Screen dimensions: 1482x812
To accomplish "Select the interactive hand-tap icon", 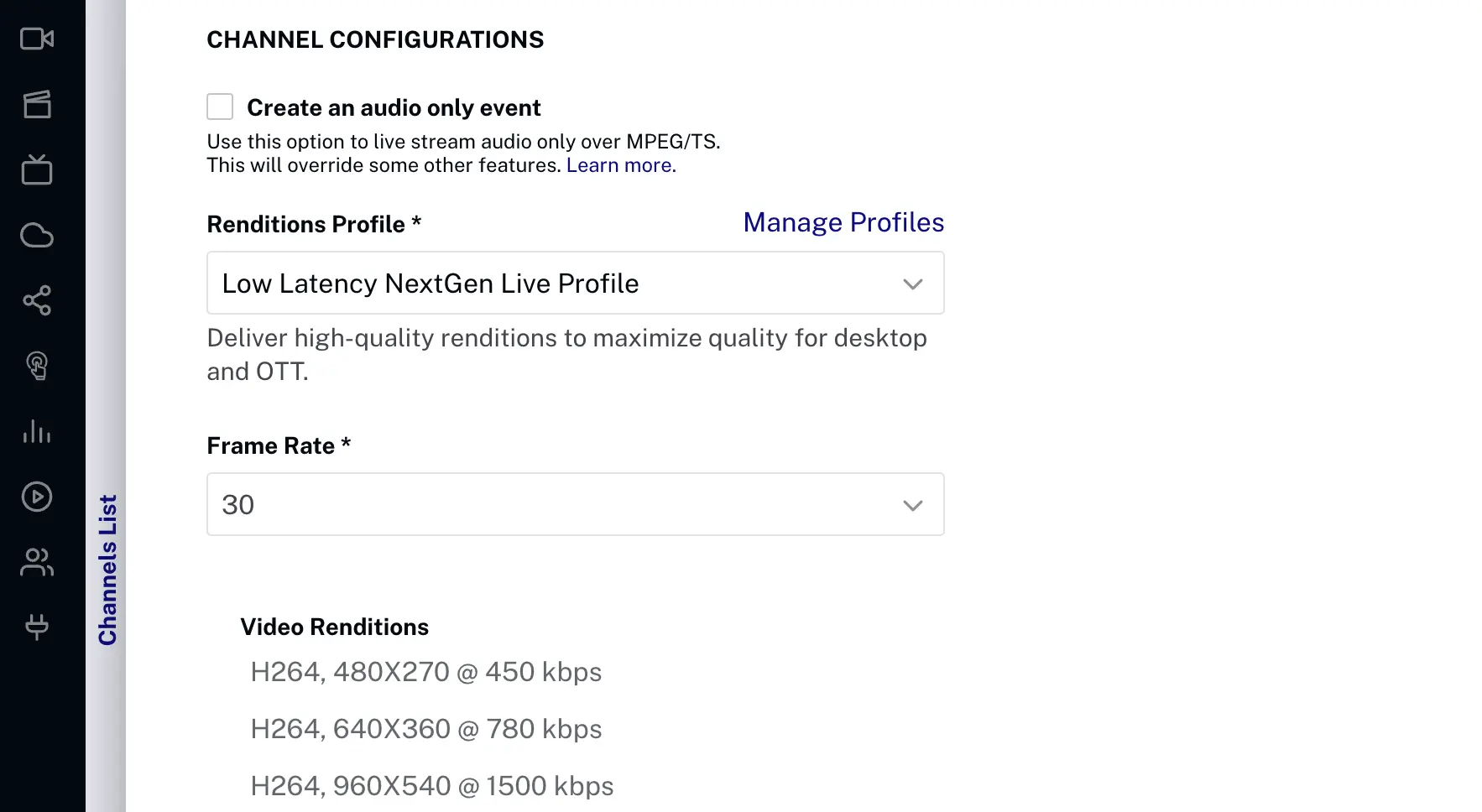I will 37,366.
